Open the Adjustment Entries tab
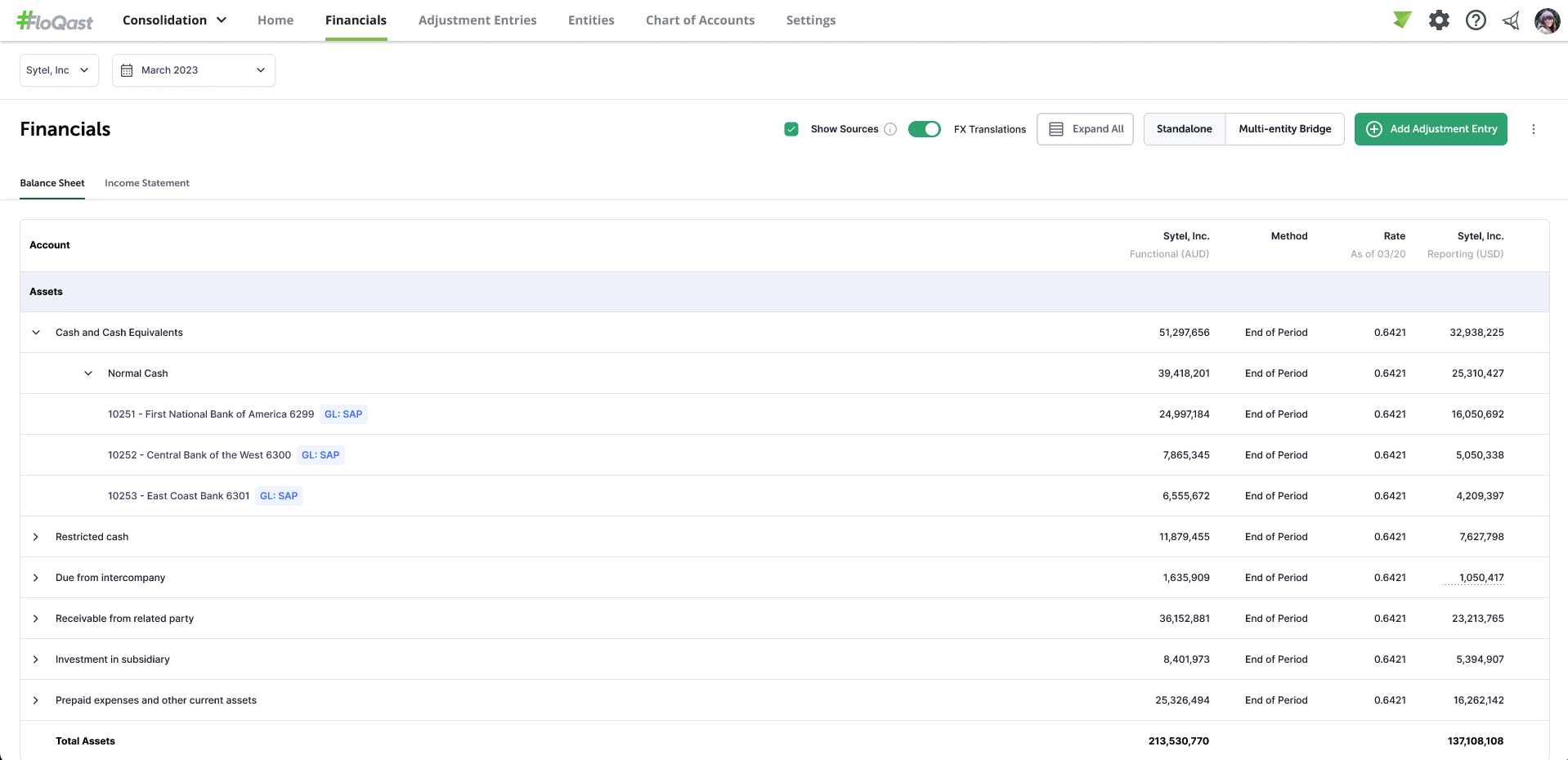Viewport: 1568px width, 760px height. pos(477,20)
